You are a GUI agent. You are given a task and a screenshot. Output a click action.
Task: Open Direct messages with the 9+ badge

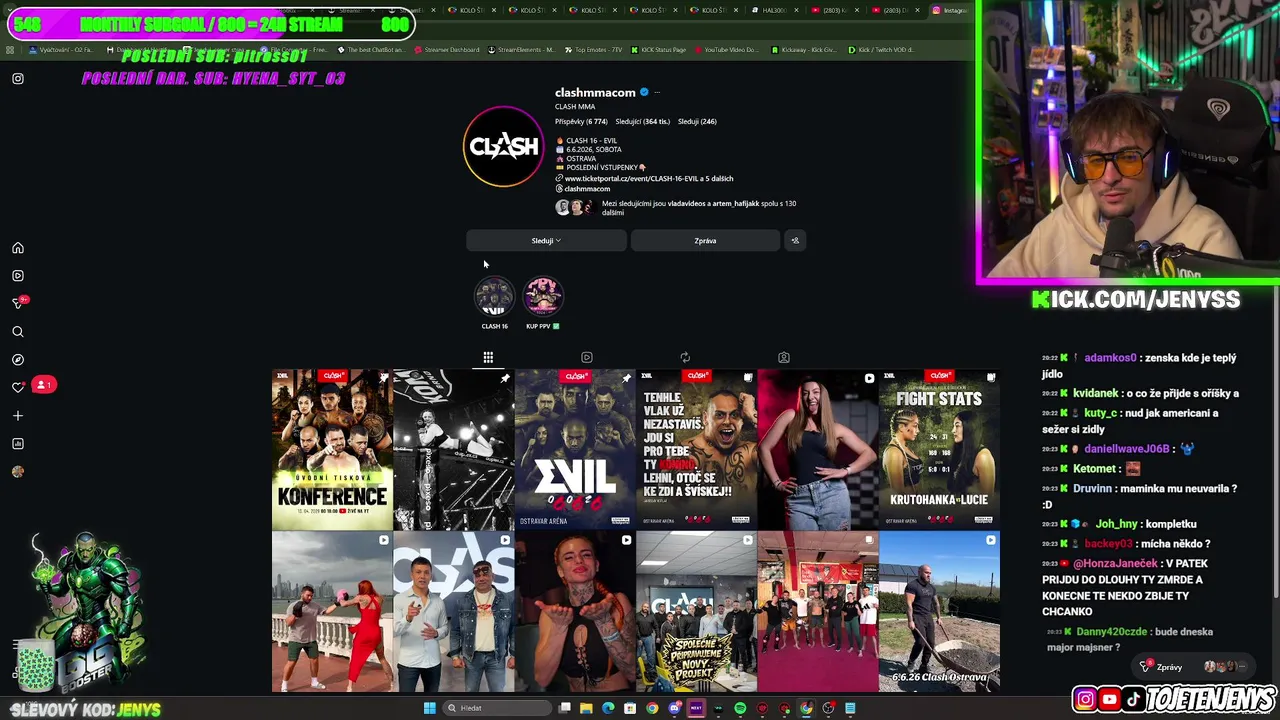(19, 303)
